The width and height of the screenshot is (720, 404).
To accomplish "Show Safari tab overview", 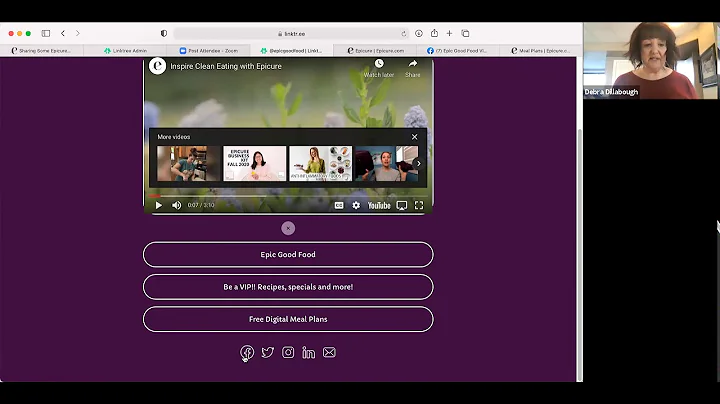I will coord(465,34).
